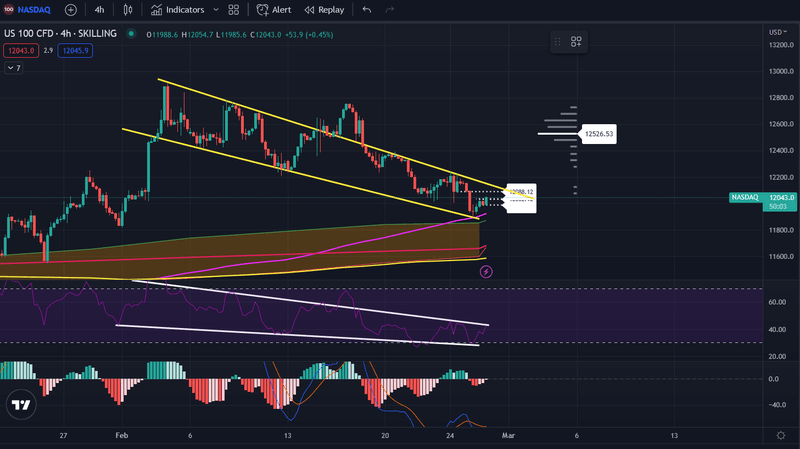Change the 4h timeframe interval
The image size is (800, 449).
99,10
